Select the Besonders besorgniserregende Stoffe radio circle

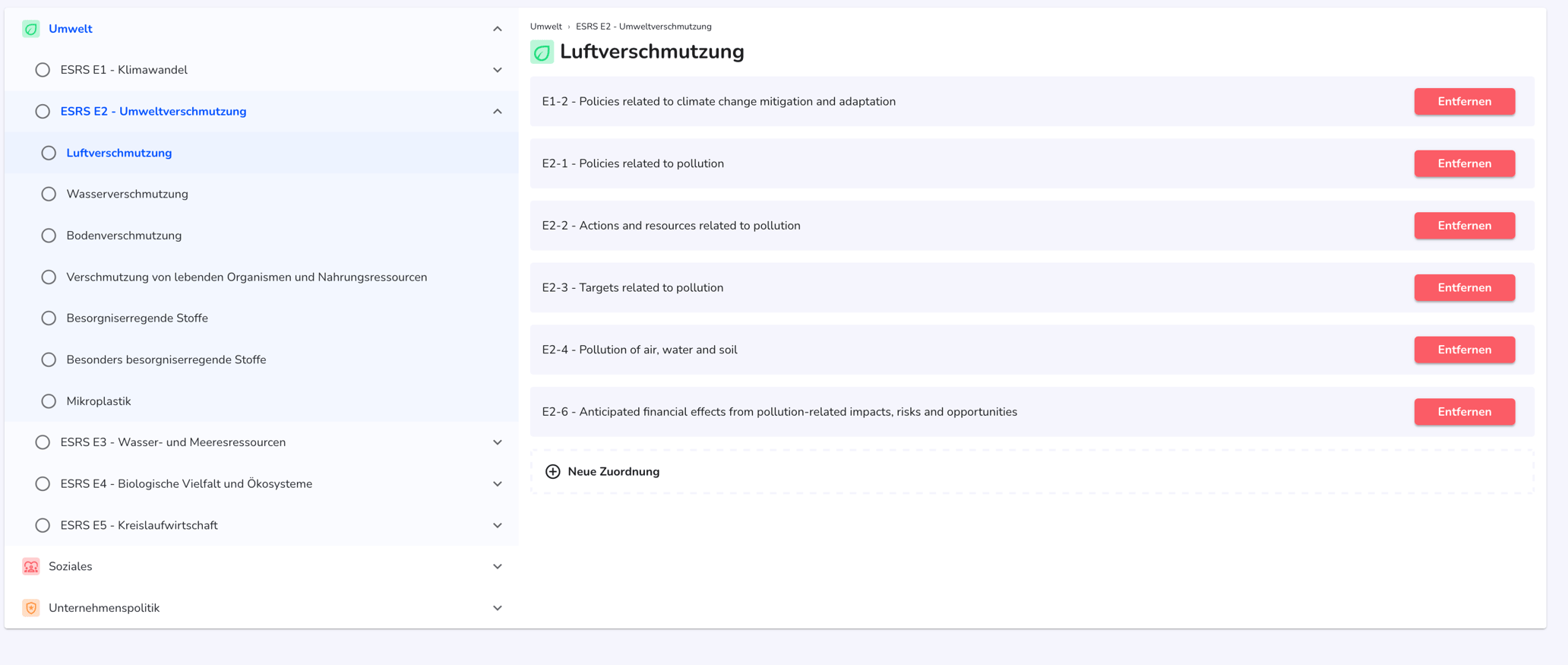click(x=49, y=359)
